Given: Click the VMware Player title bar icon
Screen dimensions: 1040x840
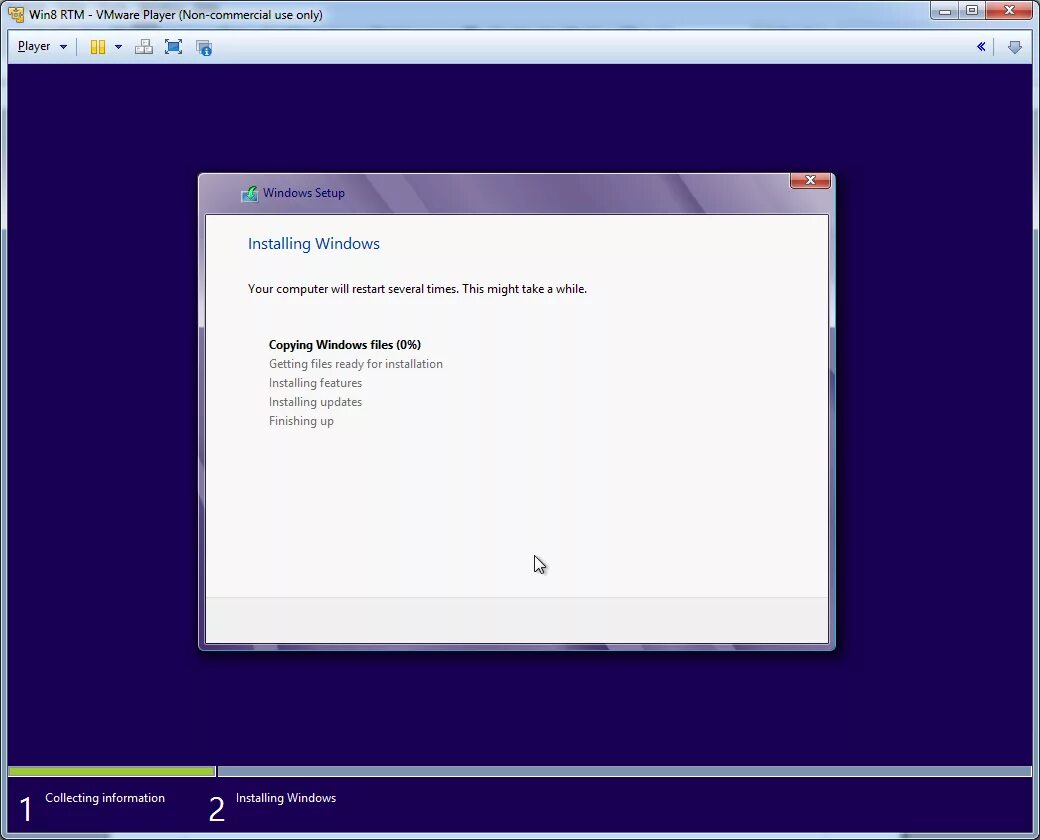Looking at the screenshot, I should point(15,14).
